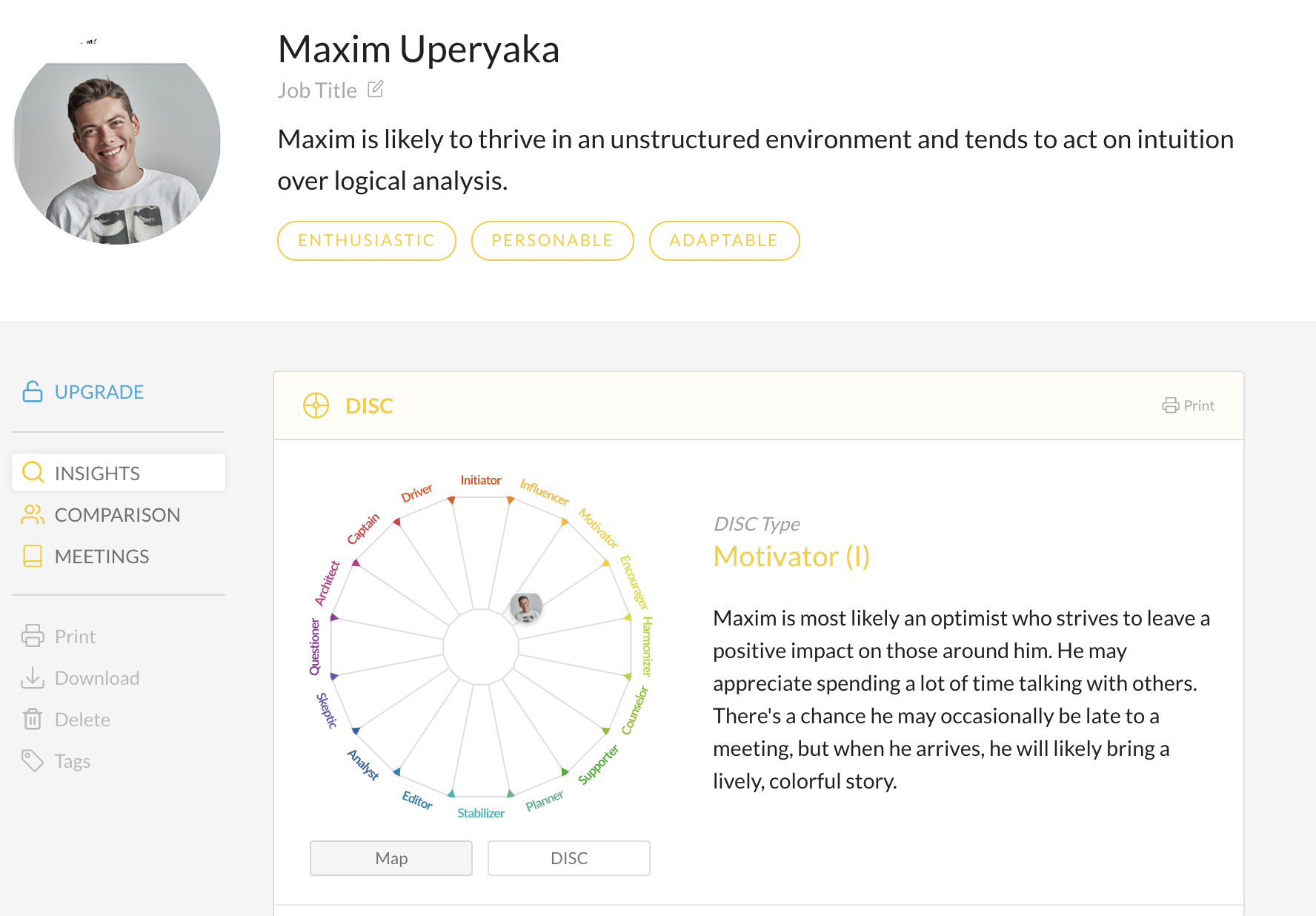This screenshot has width=1316, height=916.
Task: Click the Print link in DISC panel header
Action: (1189, 405)
